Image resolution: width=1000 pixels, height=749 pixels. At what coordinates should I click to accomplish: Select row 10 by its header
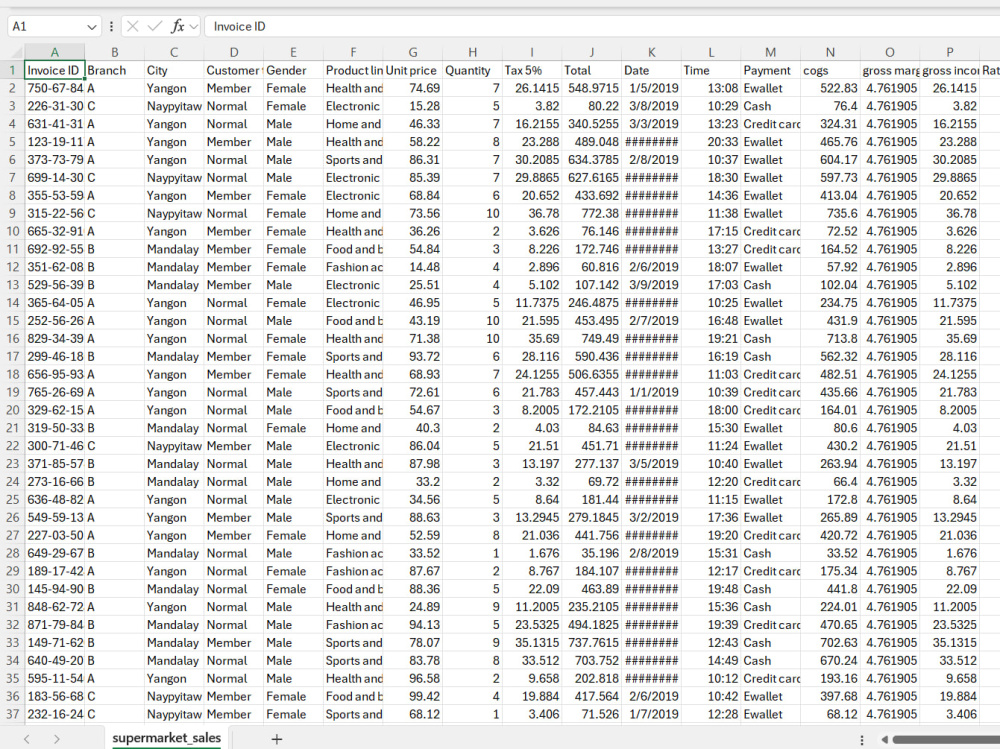point(13,231)
